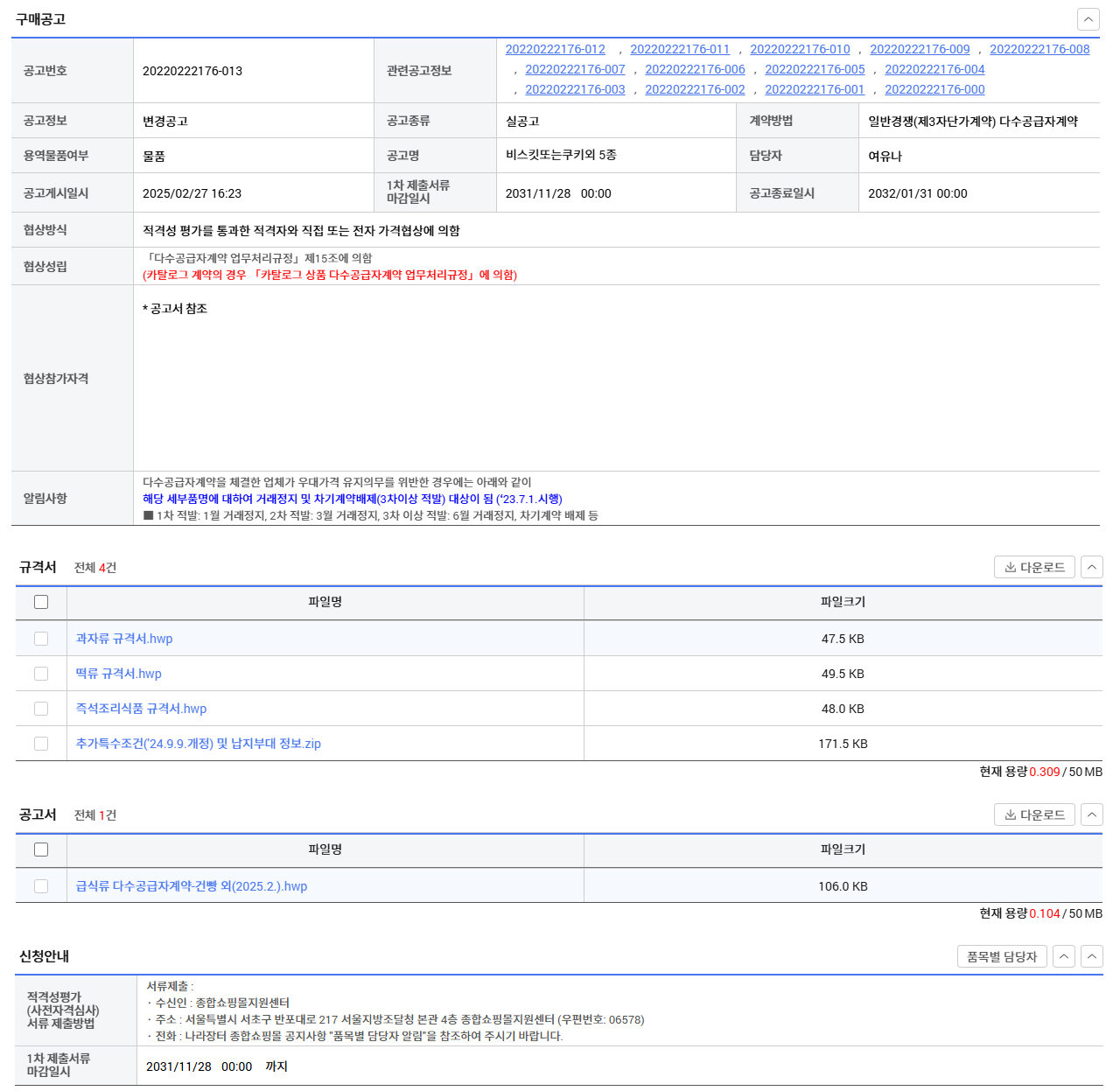
Task: Collapse the 공고서 file list section
Action: pos(1091,815)
